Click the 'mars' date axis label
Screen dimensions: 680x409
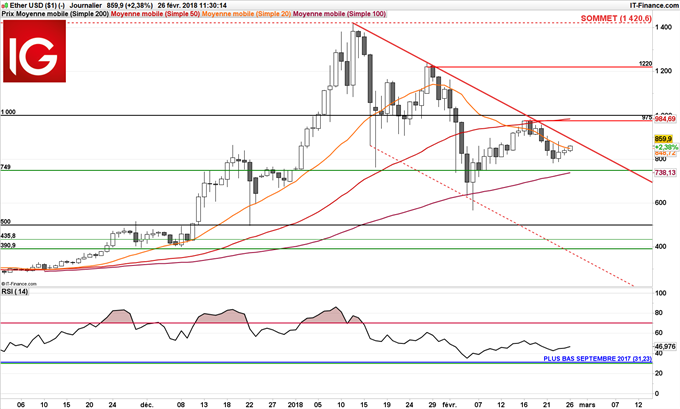point(588,405)
